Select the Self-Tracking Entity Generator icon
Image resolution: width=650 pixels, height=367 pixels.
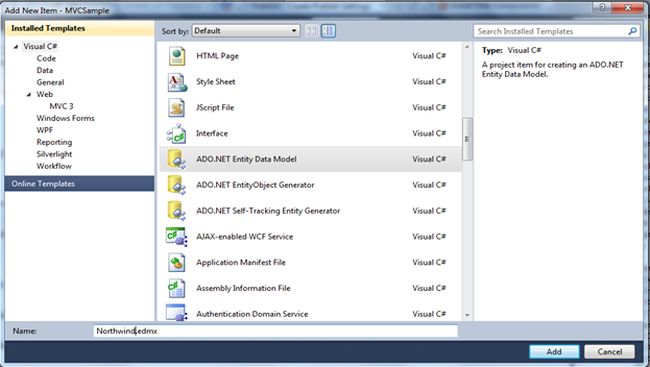click(x=177, y=211)
